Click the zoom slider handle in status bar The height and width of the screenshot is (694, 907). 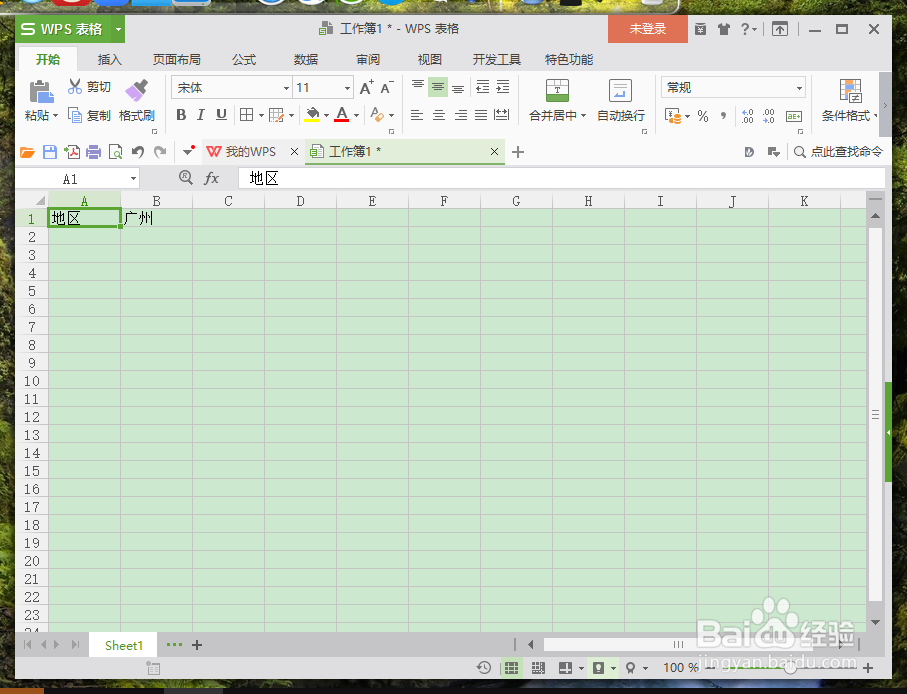(790, 668)
